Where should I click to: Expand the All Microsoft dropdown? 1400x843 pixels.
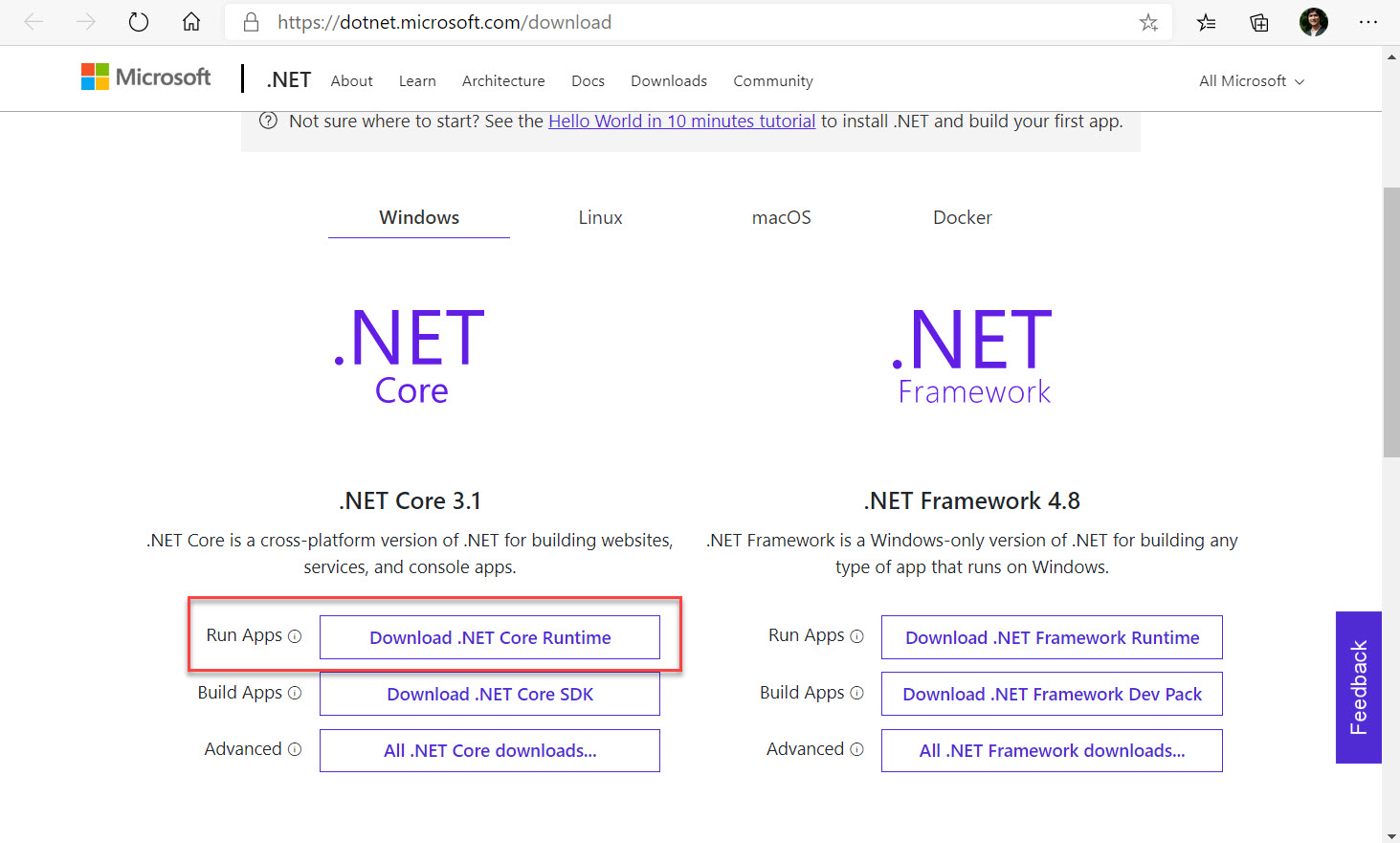tap(1251, 81)
